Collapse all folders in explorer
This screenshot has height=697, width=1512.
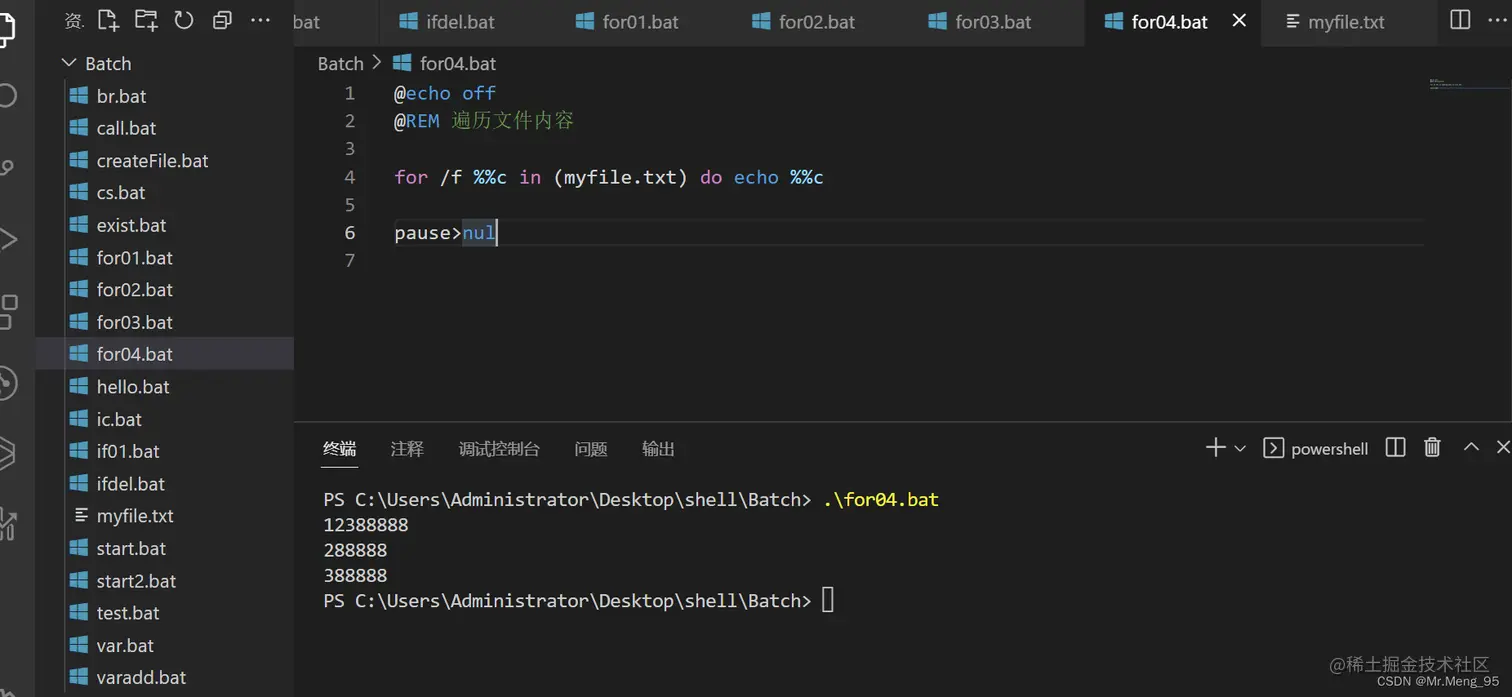tap(222, 20)
